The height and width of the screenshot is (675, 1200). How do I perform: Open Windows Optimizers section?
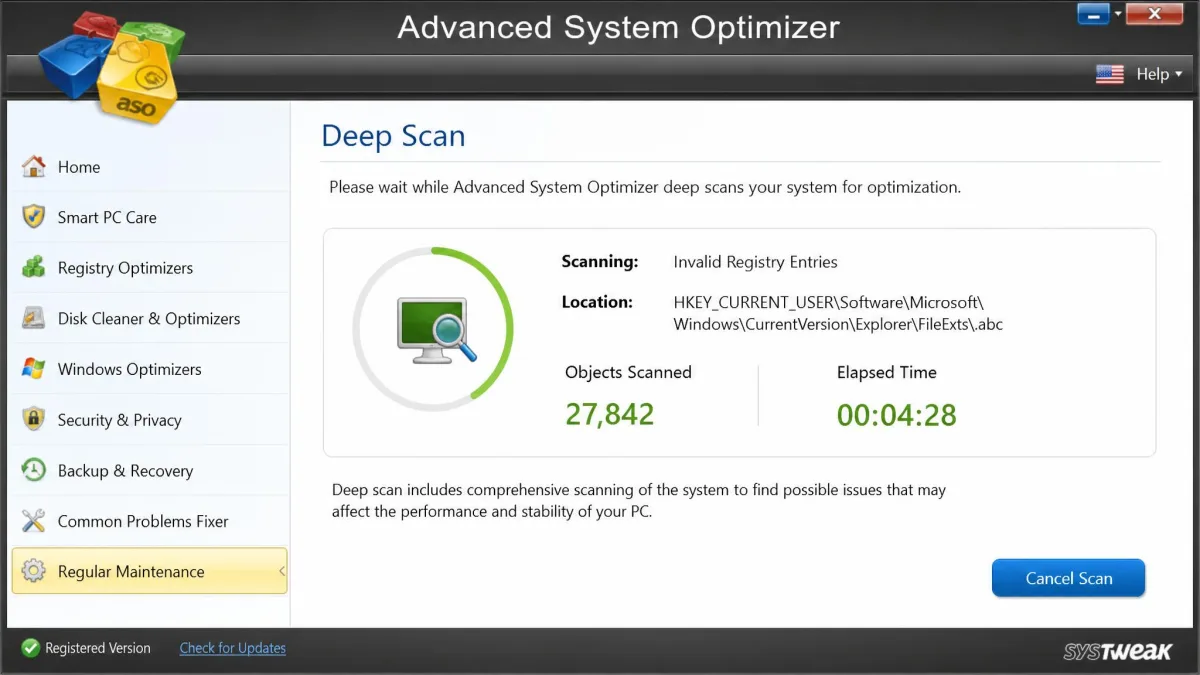click(150, 369)
